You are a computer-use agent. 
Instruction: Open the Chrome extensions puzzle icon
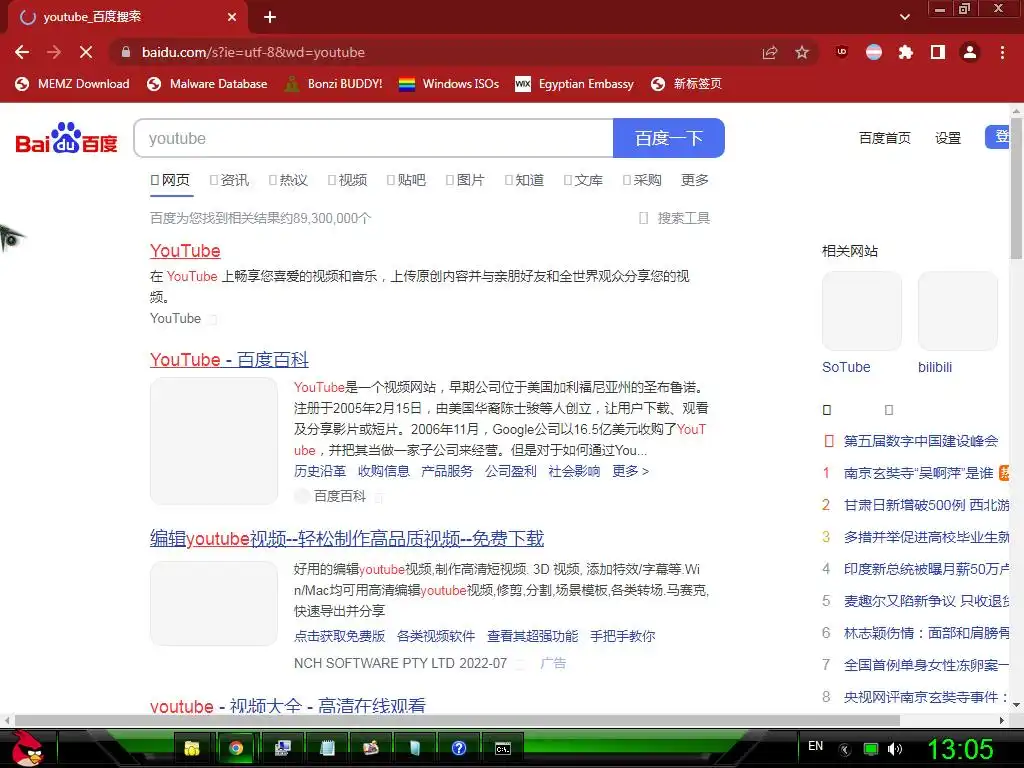(906, 52)
